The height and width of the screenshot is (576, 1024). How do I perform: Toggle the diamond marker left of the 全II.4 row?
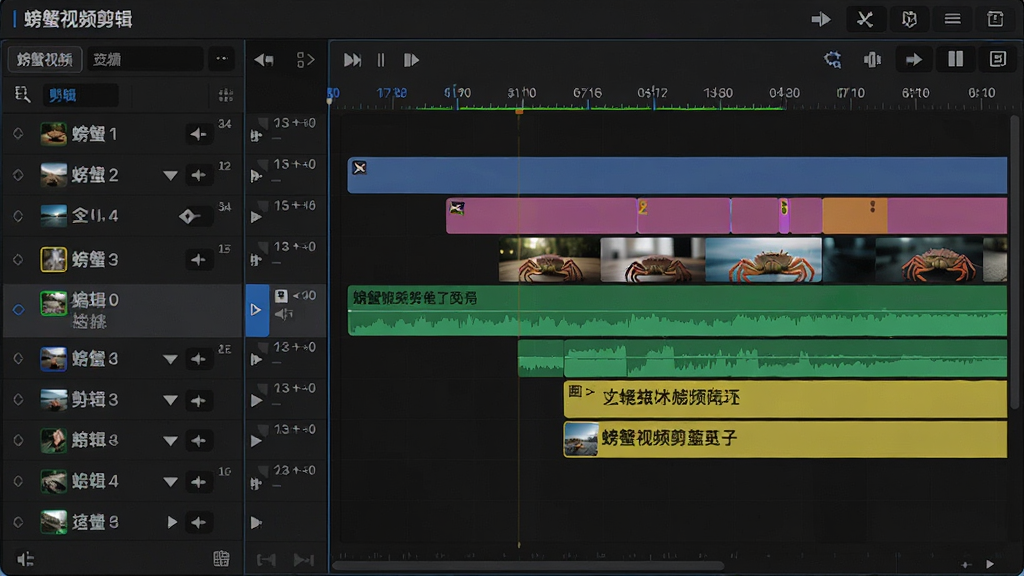(18, 216)
